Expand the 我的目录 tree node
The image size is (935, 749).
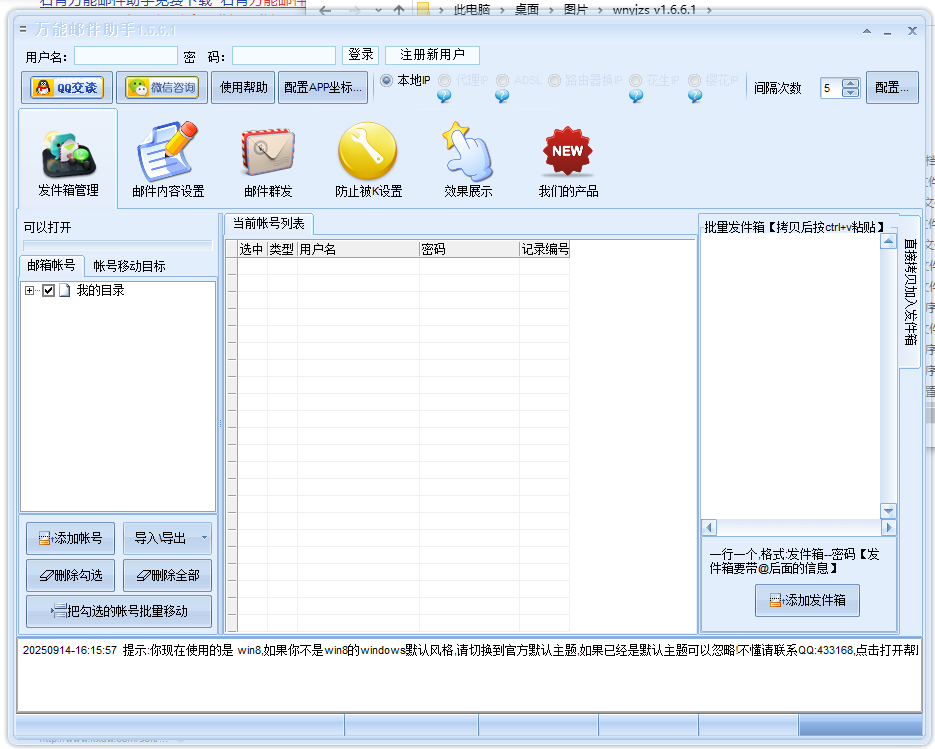(30, 290)
